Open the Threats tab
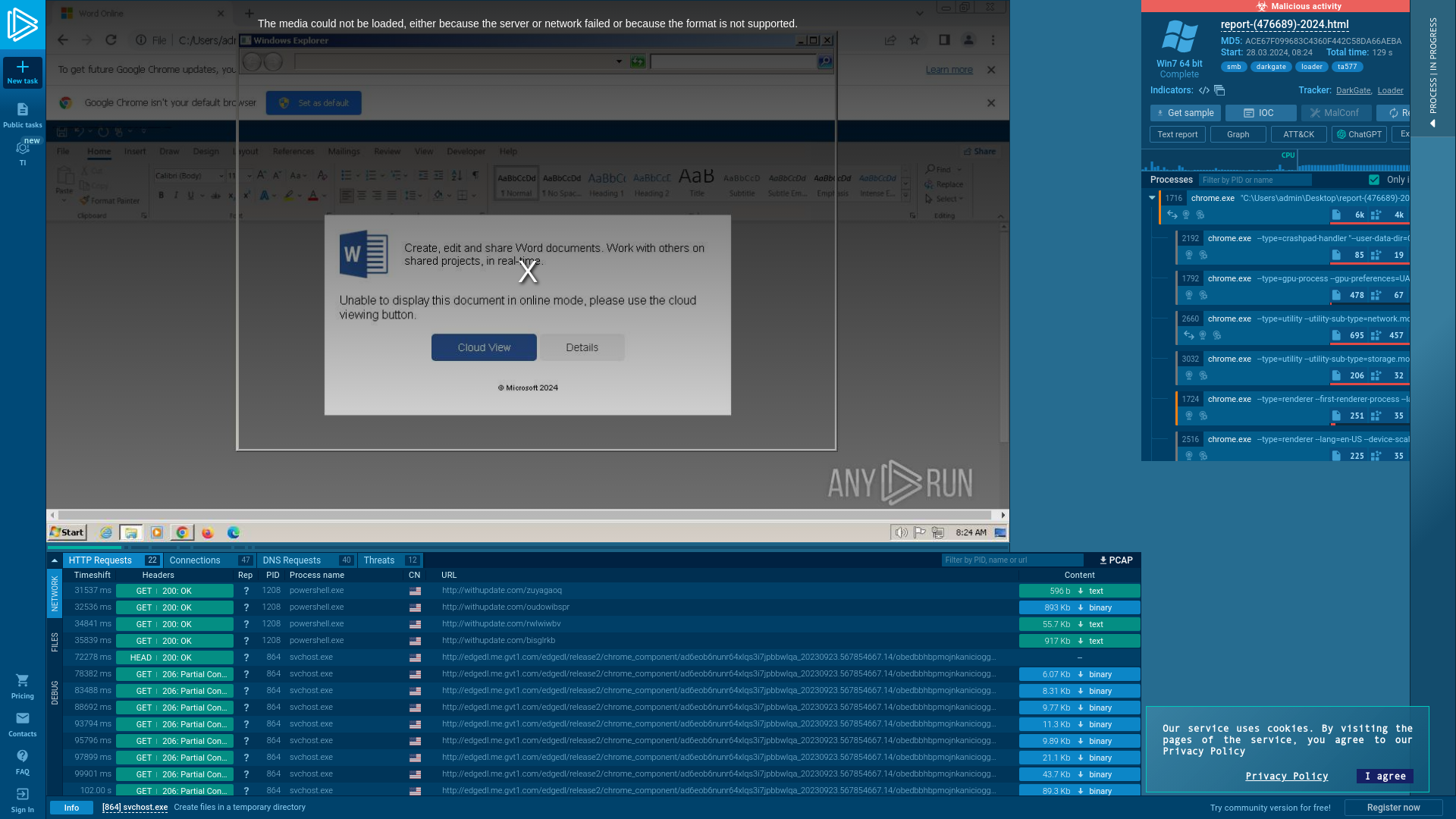 click(390, 560)
